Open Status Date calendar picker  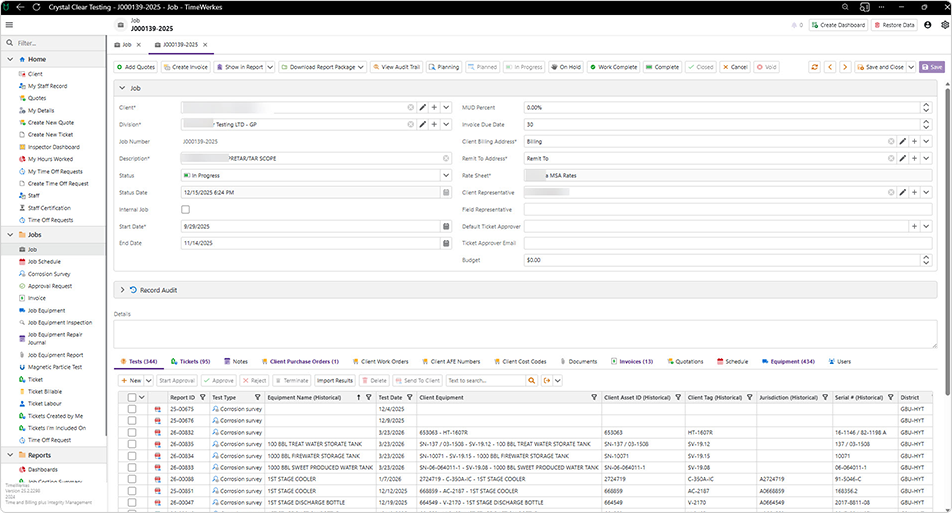click(x=446, y=192)
